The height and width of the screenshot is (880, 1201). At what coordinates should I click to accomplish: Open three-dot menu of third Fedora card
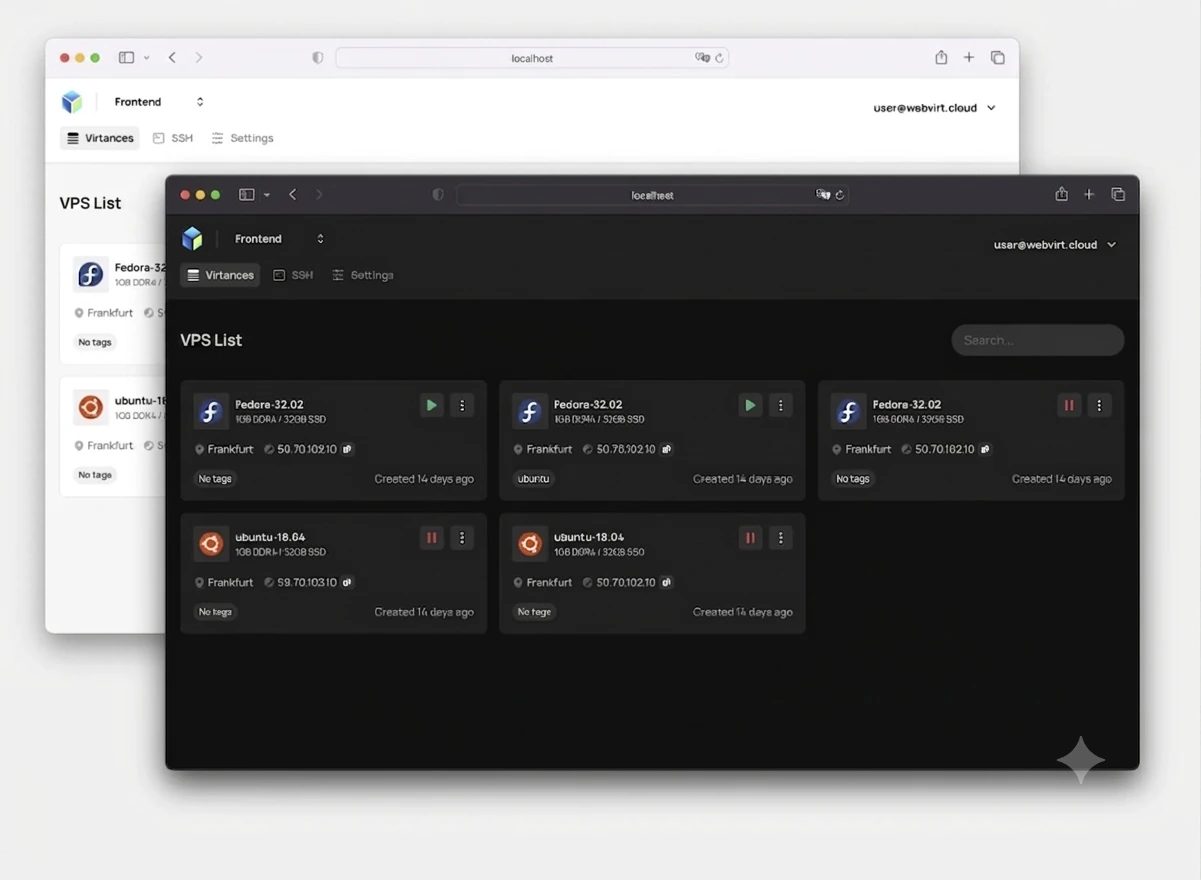pos(1099,405)
